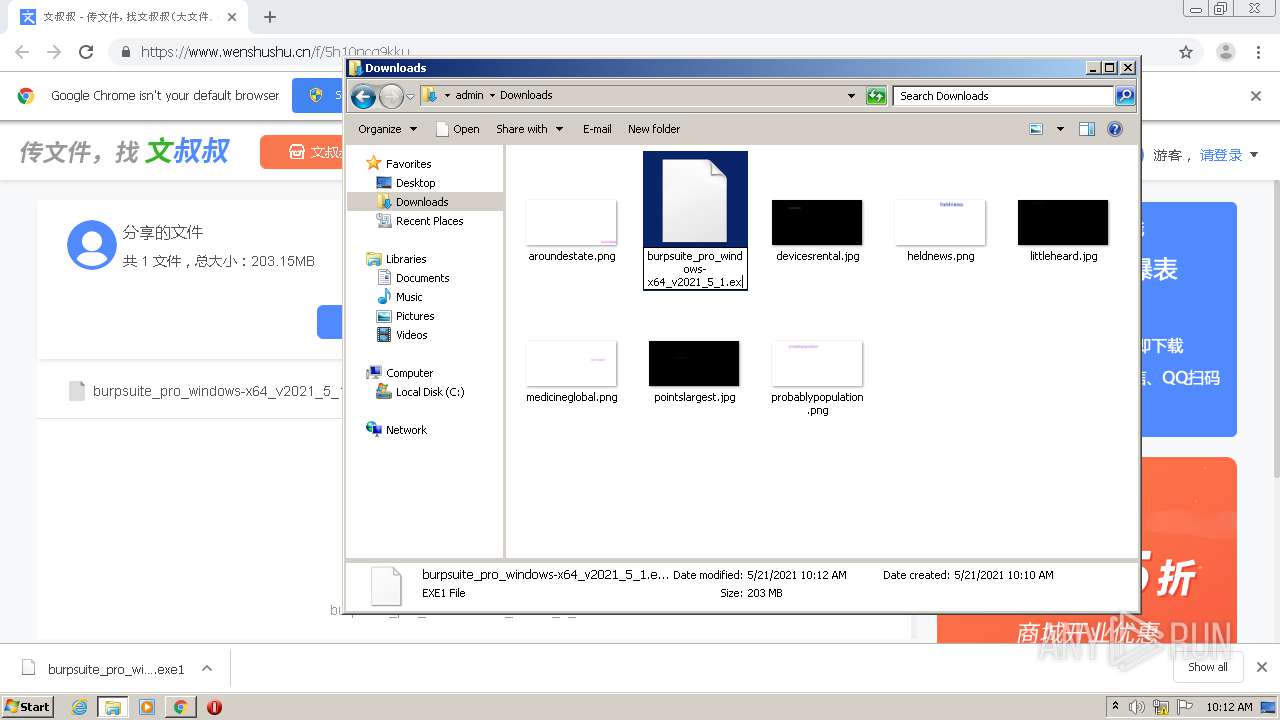
Task: Open the Pictures library
Action: 415,316
